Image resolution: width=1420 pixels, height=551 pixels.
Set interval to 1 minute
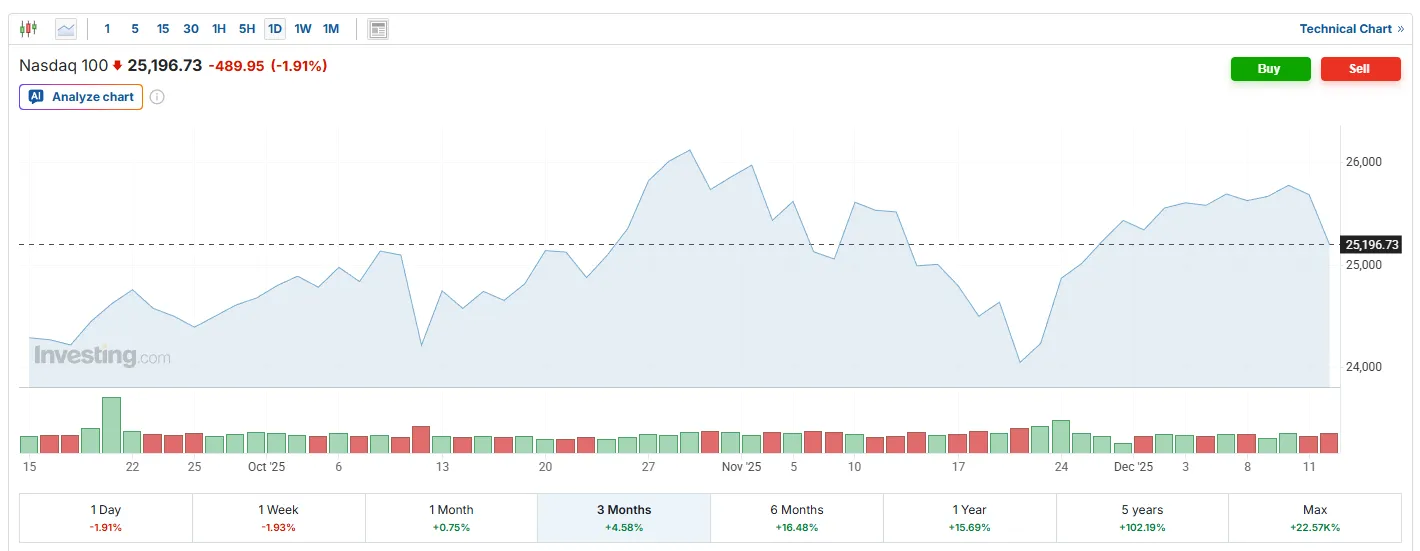[x=107, y=29]
